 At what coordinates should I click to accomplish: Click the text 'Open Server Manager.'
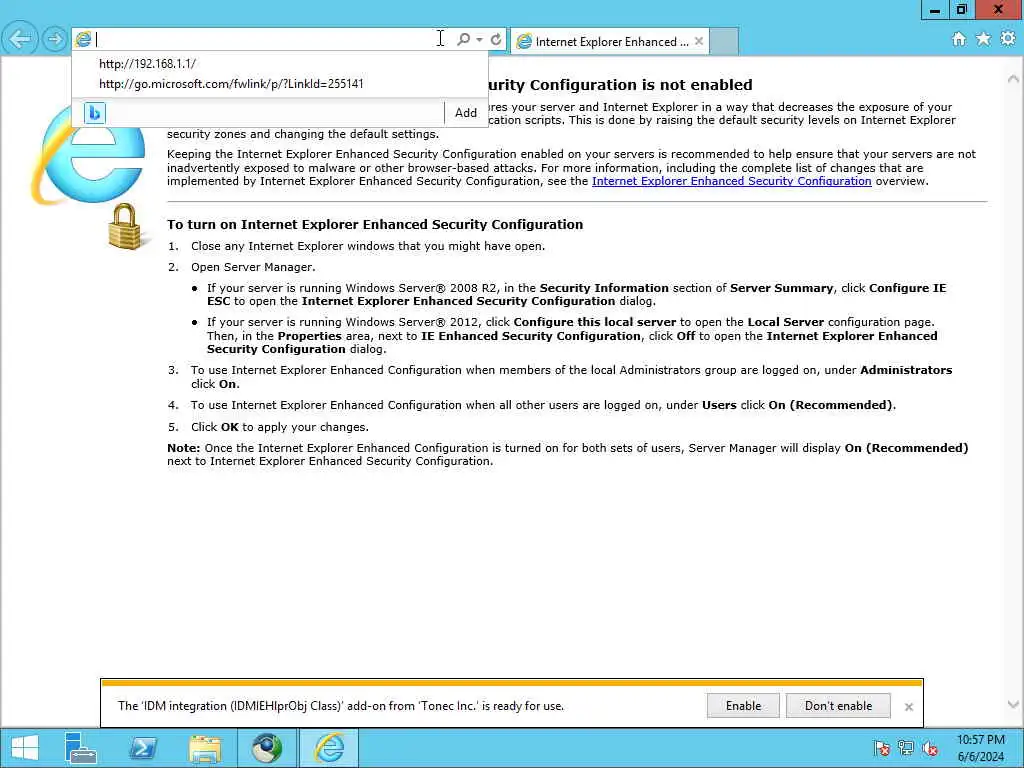pyautogui.click(x=253, y=266)
